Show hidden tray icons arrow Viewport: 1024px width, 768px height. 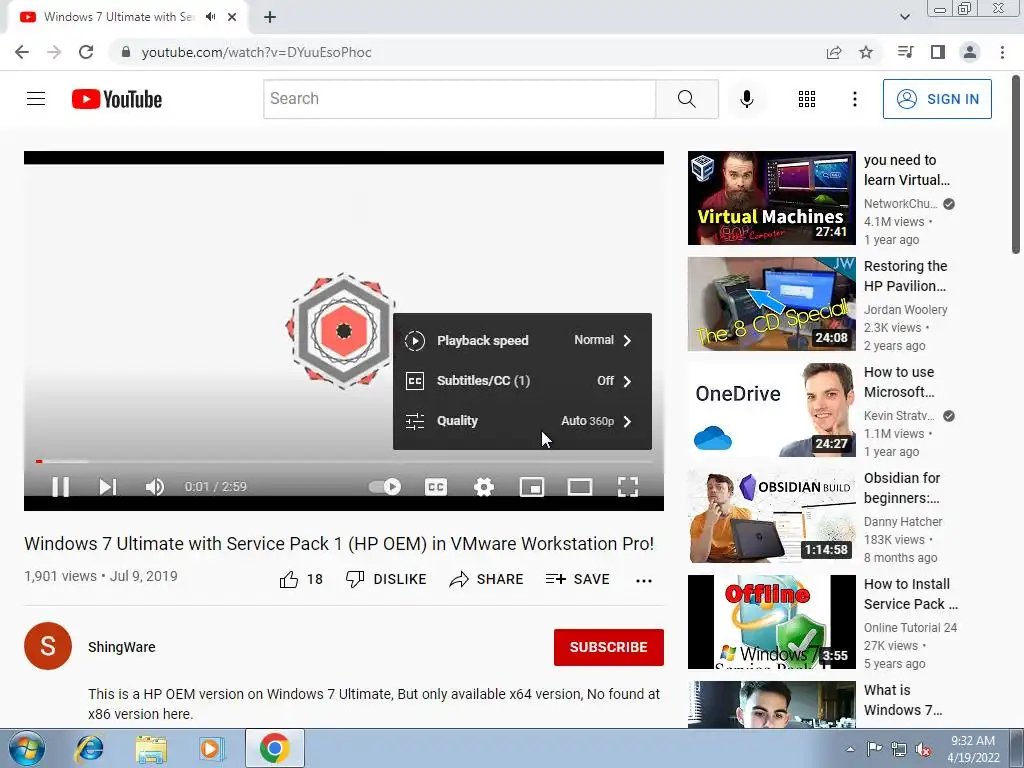[850, 749]
